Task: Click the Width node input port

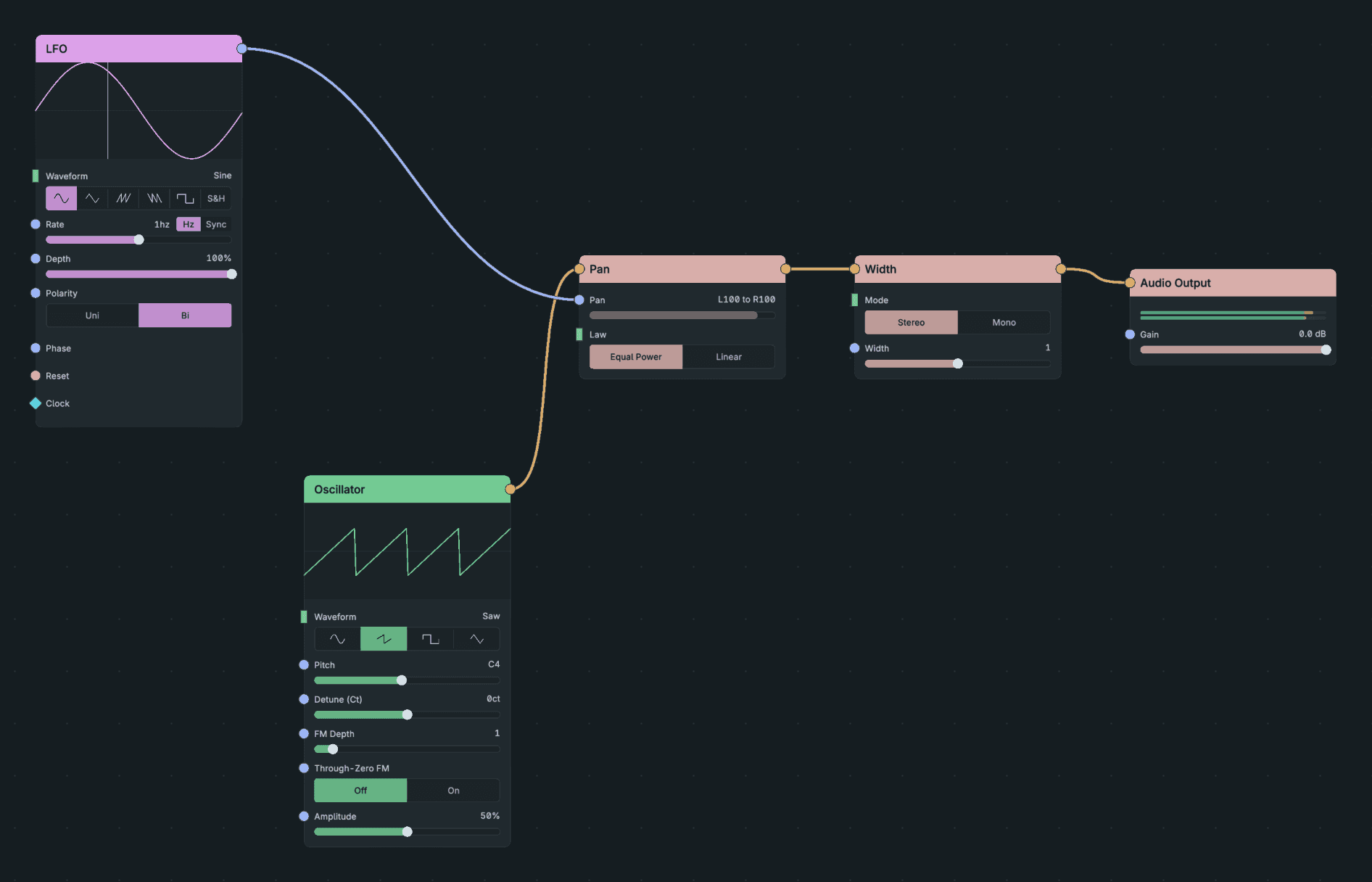Action: (854, 269)
